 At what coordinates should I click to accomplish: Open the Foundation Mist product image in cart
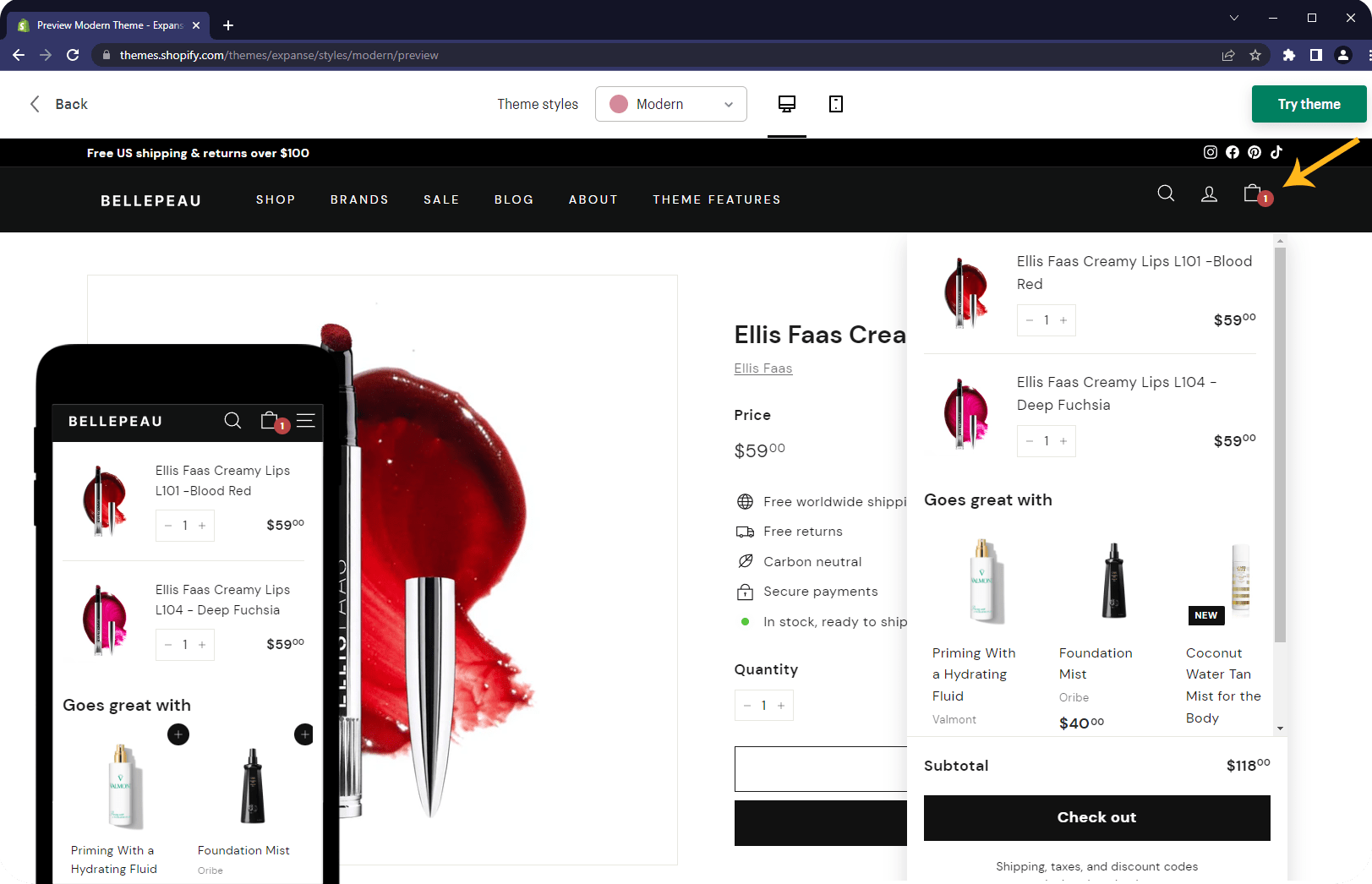tap(1114, 581)
